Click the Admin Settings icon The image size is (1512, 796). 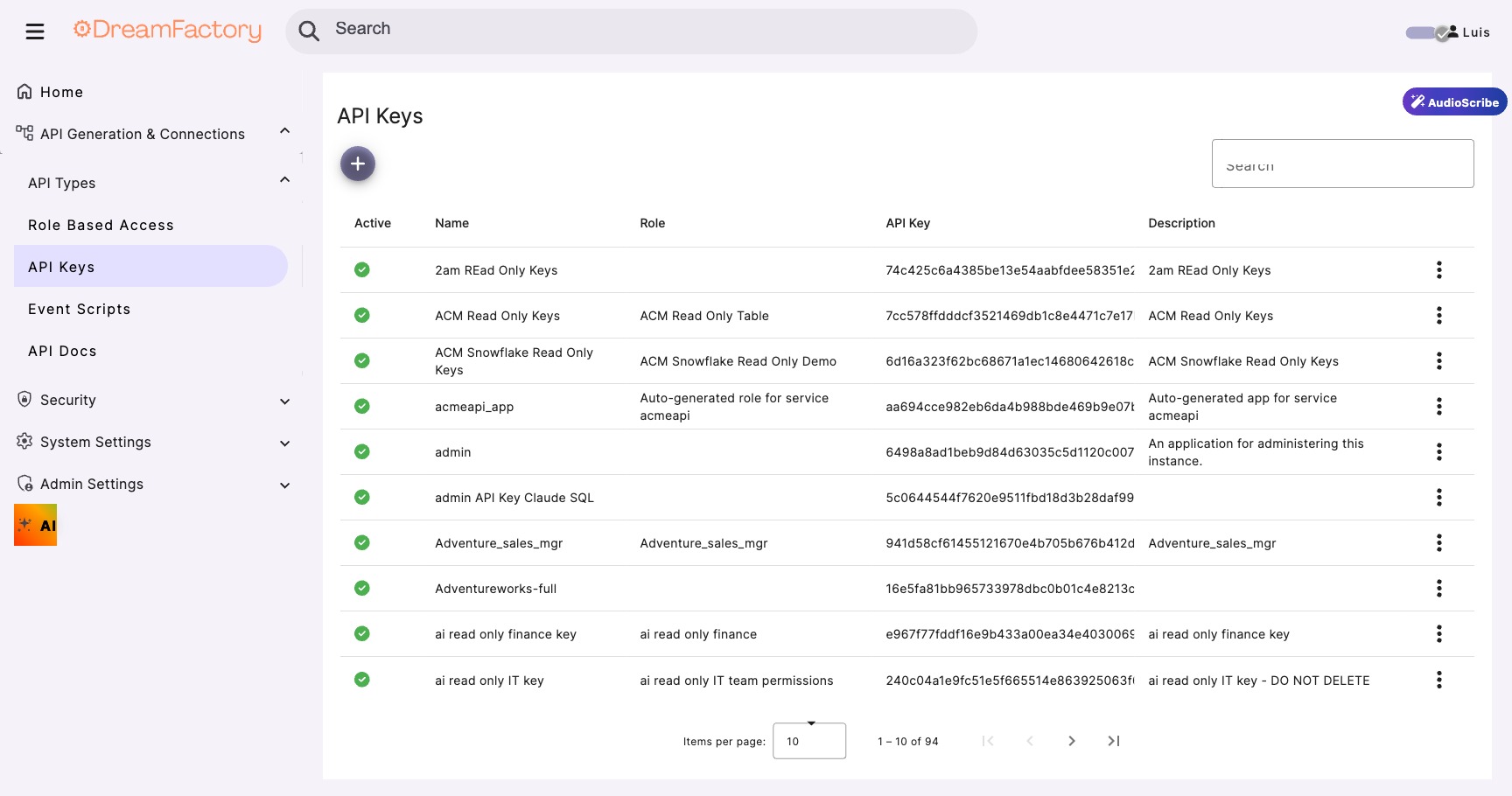[24, 483]
